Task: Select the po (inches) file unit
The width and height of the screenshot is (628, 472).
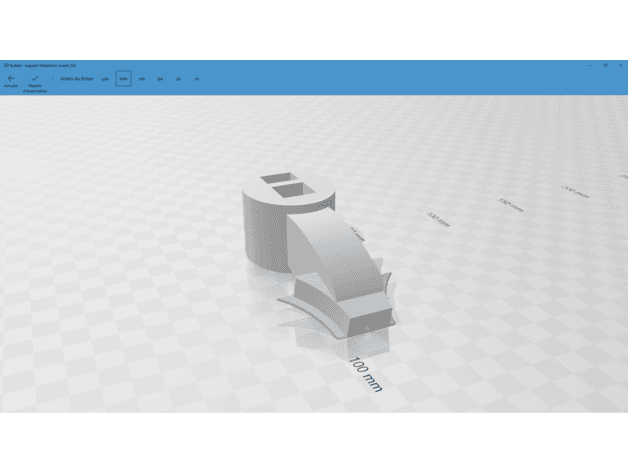Action: click(x=160, y=79)
